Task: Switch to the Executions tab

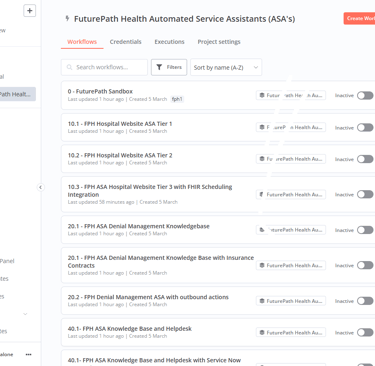Action: click(169, 42)
